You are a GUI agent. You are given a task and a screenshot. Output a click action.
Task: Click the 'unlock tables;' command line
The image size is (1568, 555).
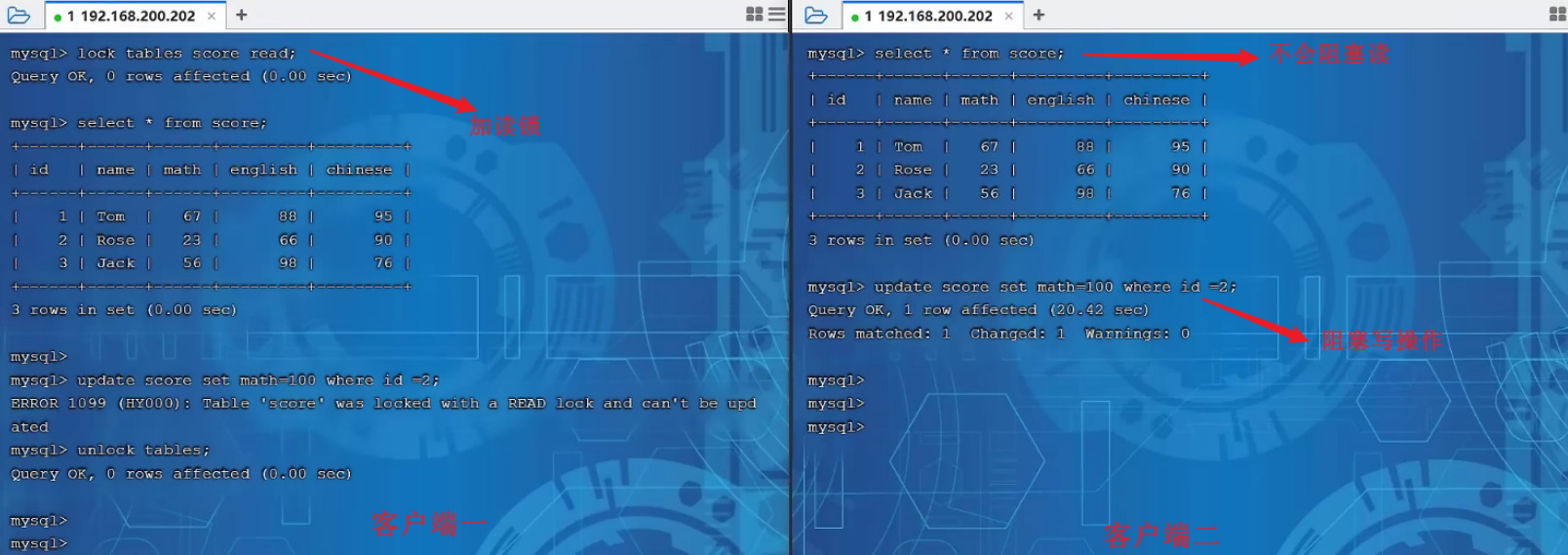pos(110,450)
